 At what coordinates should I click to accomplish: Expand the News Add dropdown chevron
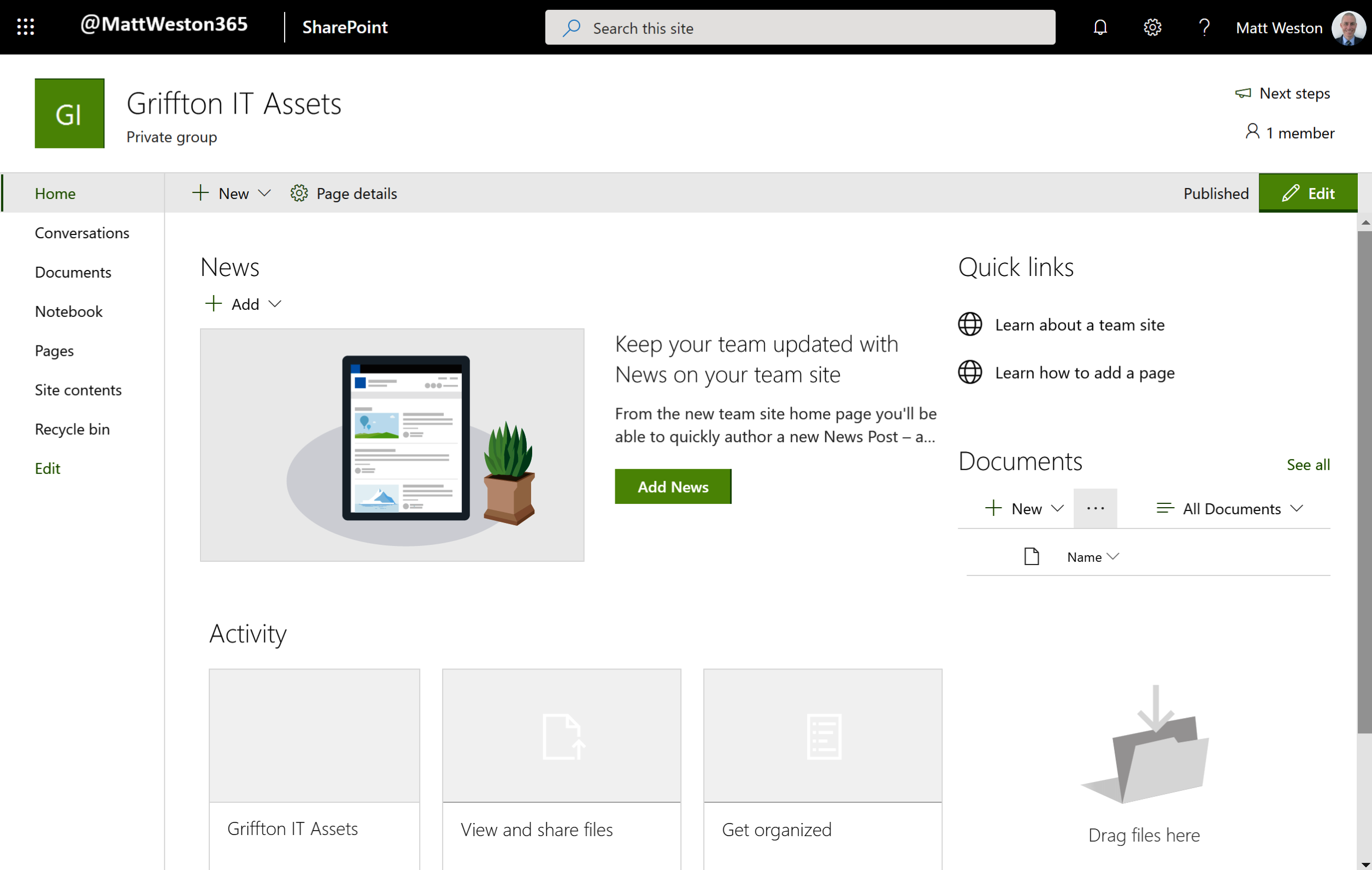point(275,304)
